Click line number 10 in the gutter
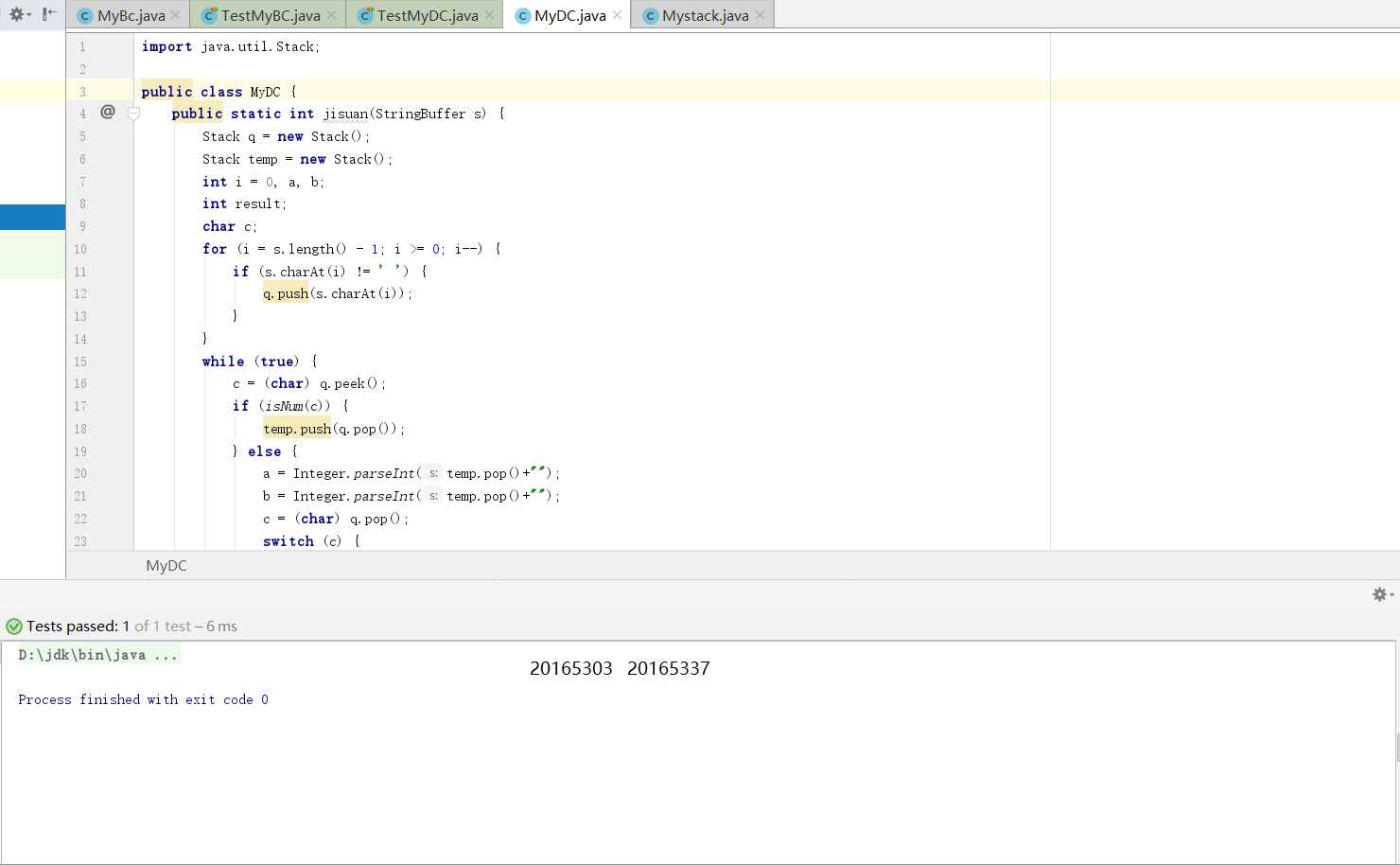 (x=80, y=249)
